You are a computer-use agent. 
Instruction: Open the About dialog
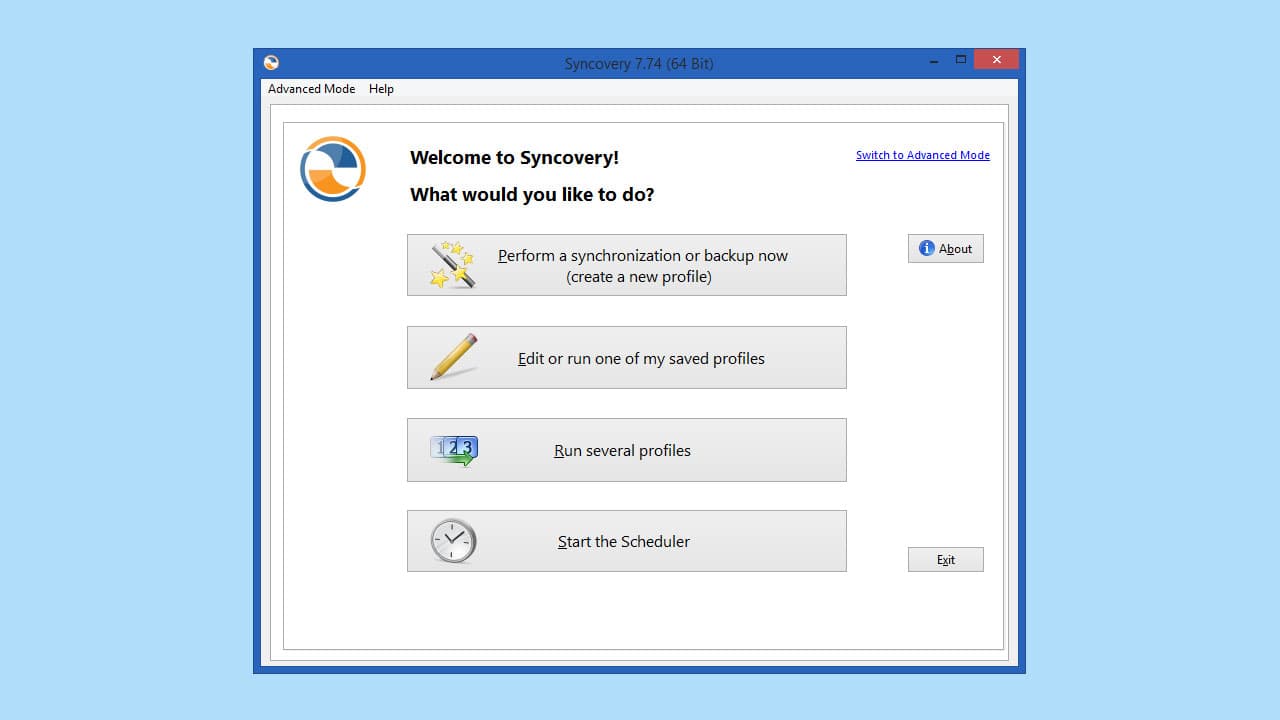[x=945, y=248]
